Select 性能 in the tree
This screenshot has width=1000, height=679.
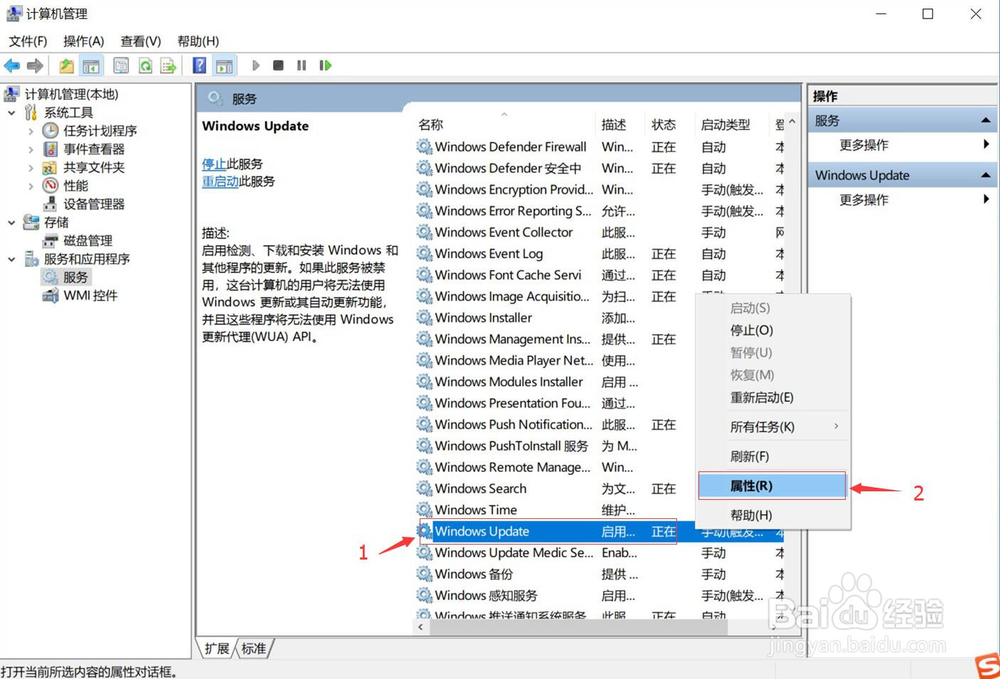tap(76, 186)
